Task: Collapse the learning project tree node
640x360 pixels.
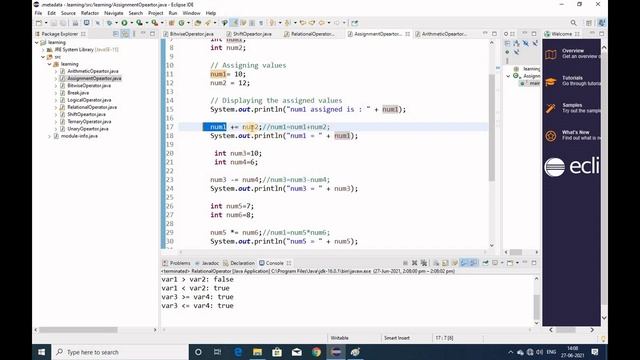Action: (37, 42)
